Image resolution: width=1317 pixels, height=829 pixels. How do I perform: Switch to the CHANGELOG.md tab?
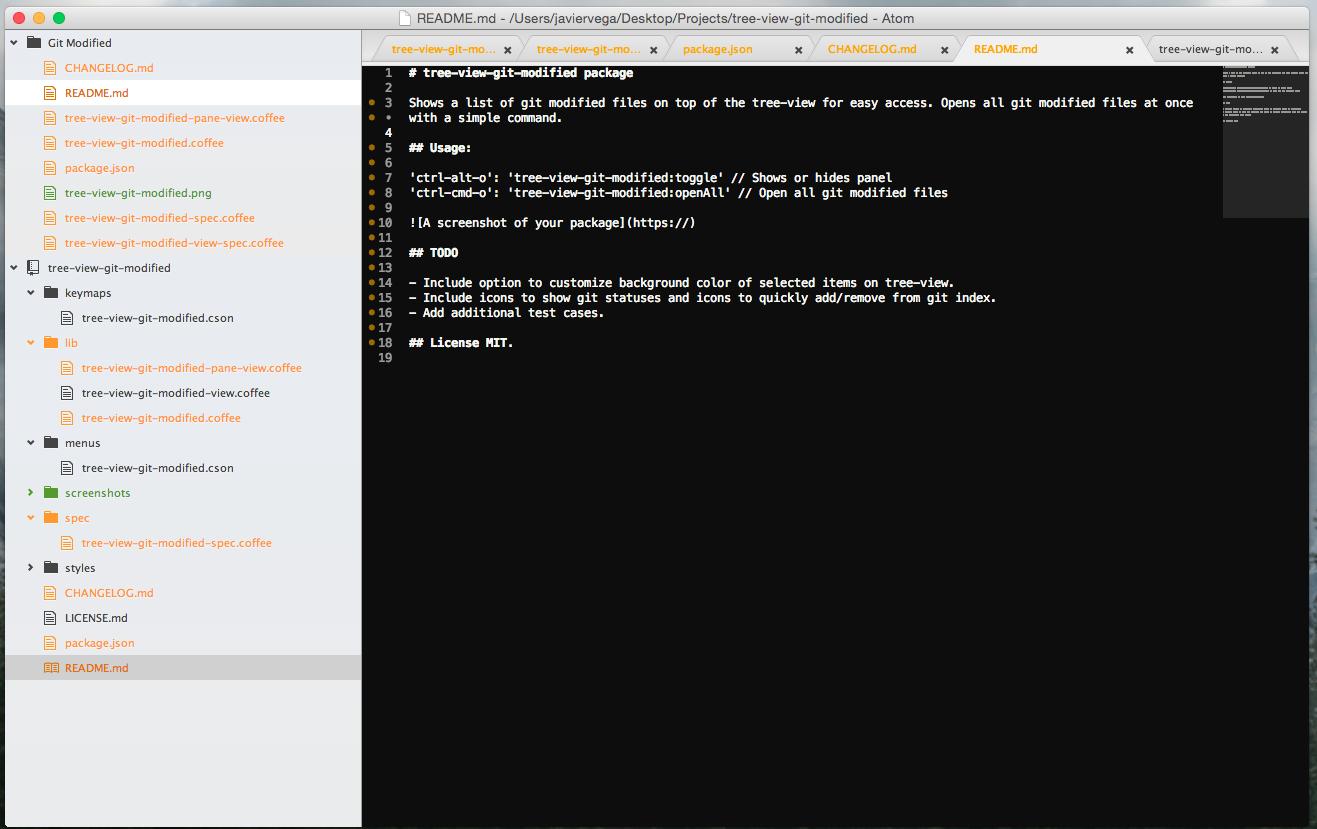[872, 49]
